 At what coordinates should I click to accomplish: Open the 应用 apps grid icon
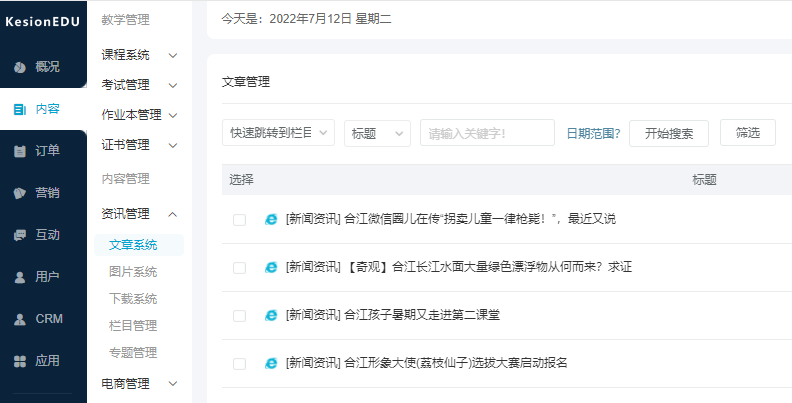[x=20, y=360]
